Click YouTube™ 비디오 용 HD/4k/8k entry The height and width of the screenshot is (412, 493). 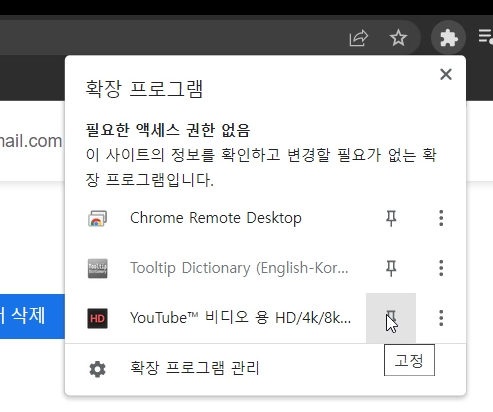[215, 318]
